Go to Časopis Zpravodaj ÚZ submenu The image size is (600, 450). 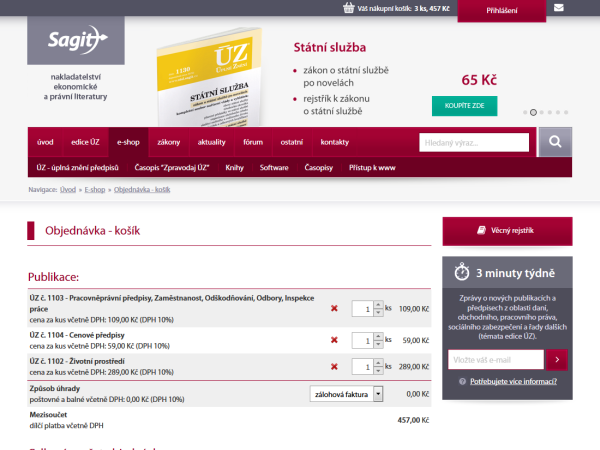point(172,168)
